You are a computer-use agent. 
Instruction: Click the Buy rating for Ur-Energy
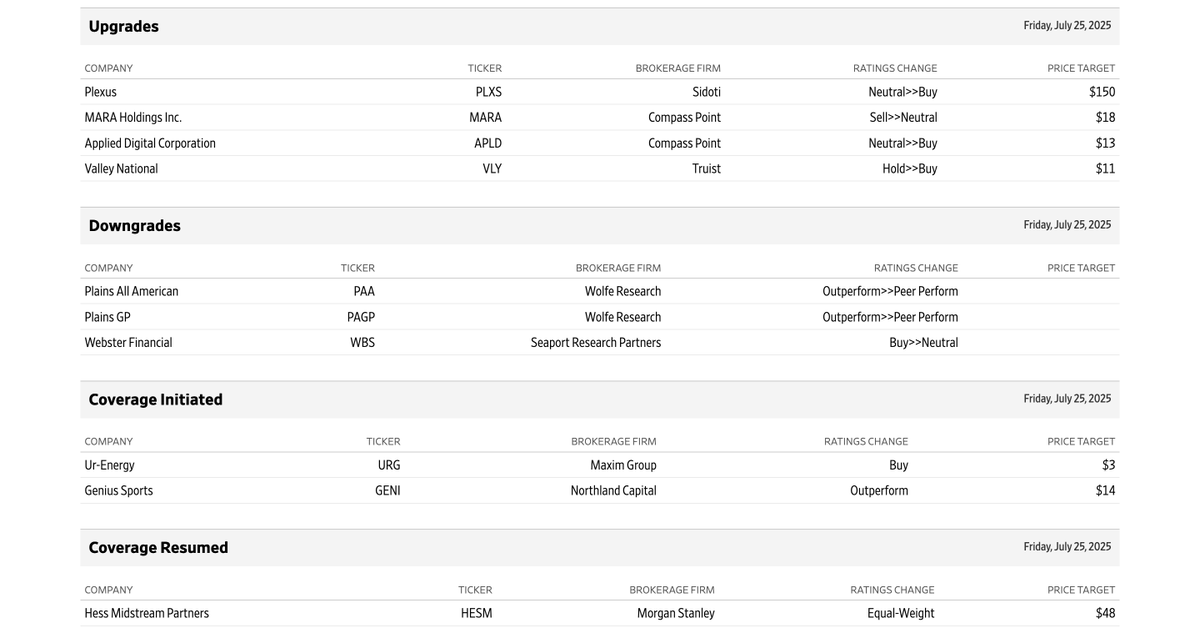pos(899,466)
